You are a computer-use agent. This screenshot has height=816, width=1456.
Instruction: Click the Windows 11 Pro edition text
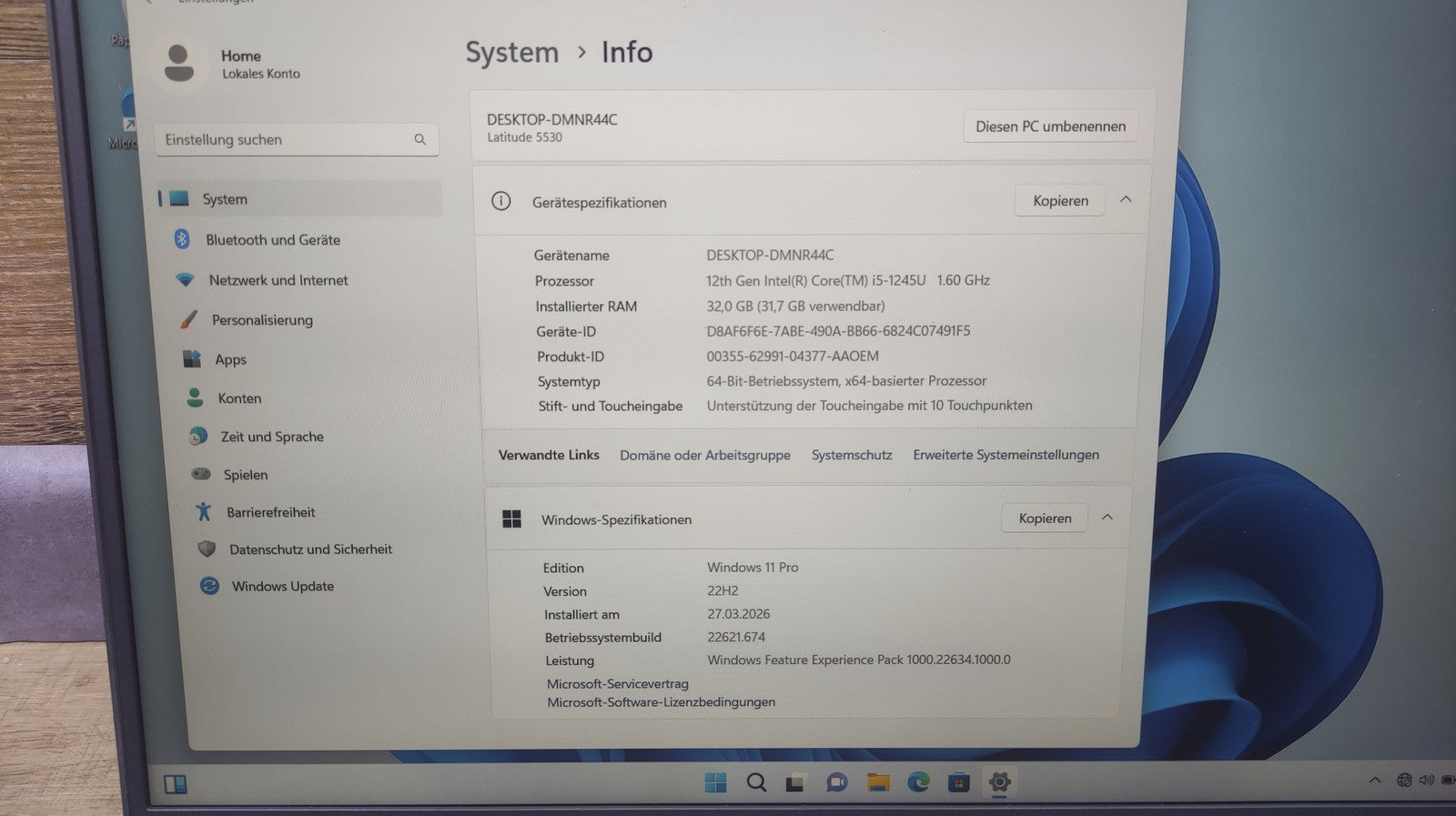pos(753,568)
